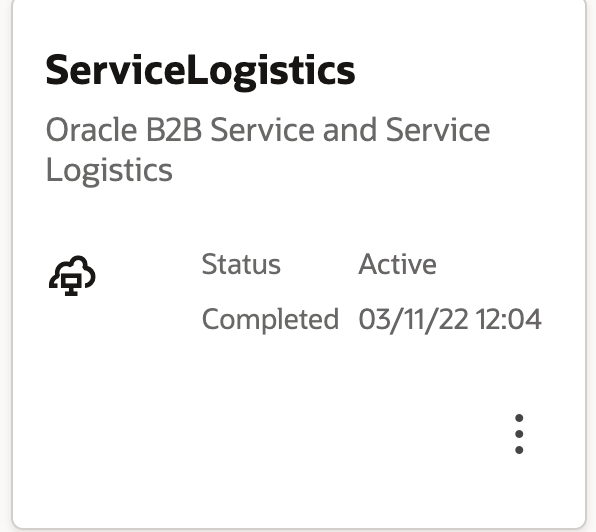Screen dimensions: 596x532
Task: Click the Active status value
Action: [397, 264]
